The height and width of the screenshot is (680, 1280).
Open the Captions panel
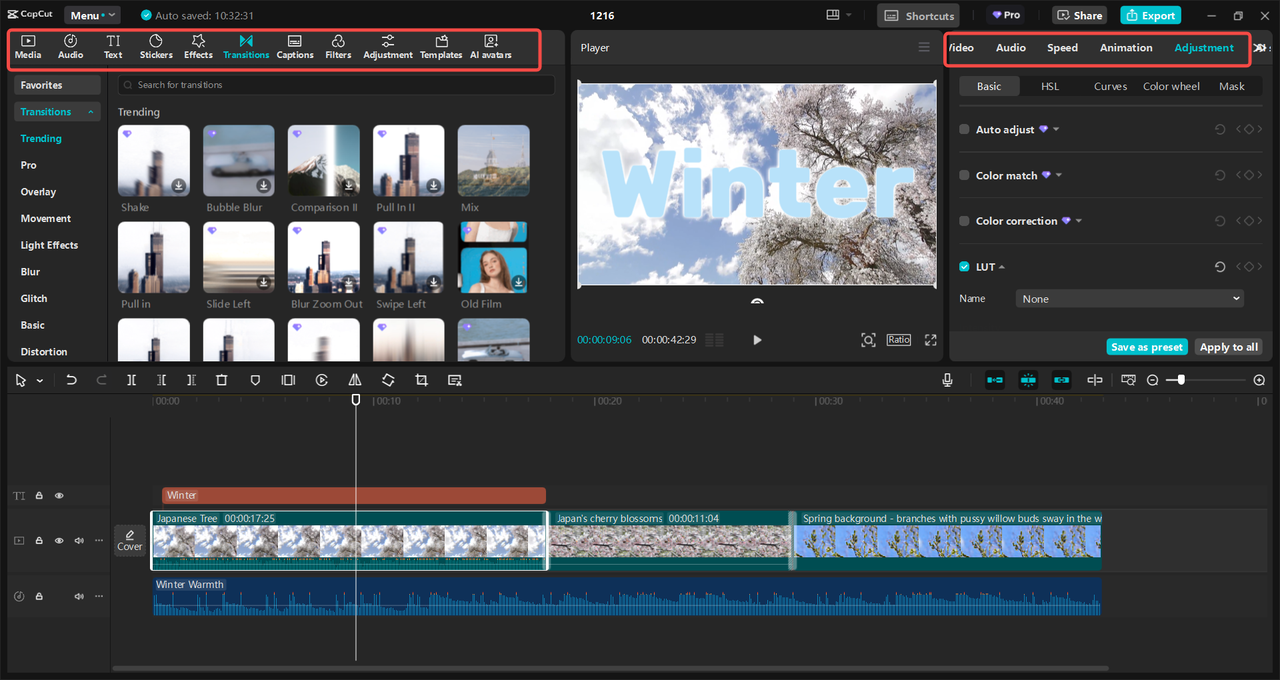tap(295, 47)
